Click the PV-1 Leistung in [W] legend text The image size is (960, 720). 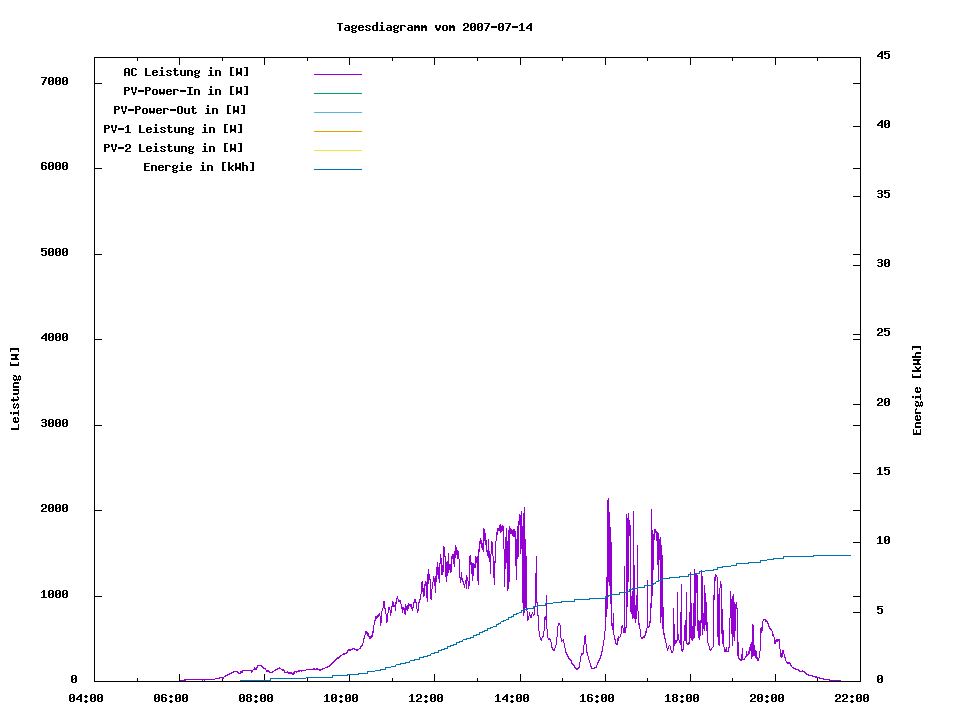pyautogui.click(x=173, y=129)
